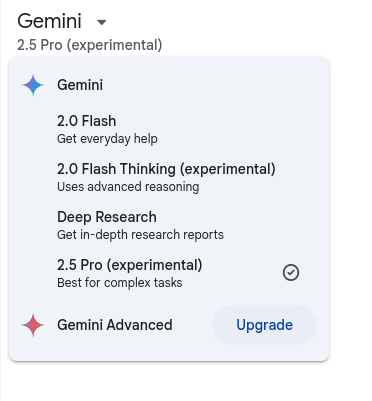Click the "Uses advanced reasoning" description
This screenshot has width=372, height=401.
tap(128, 187)
